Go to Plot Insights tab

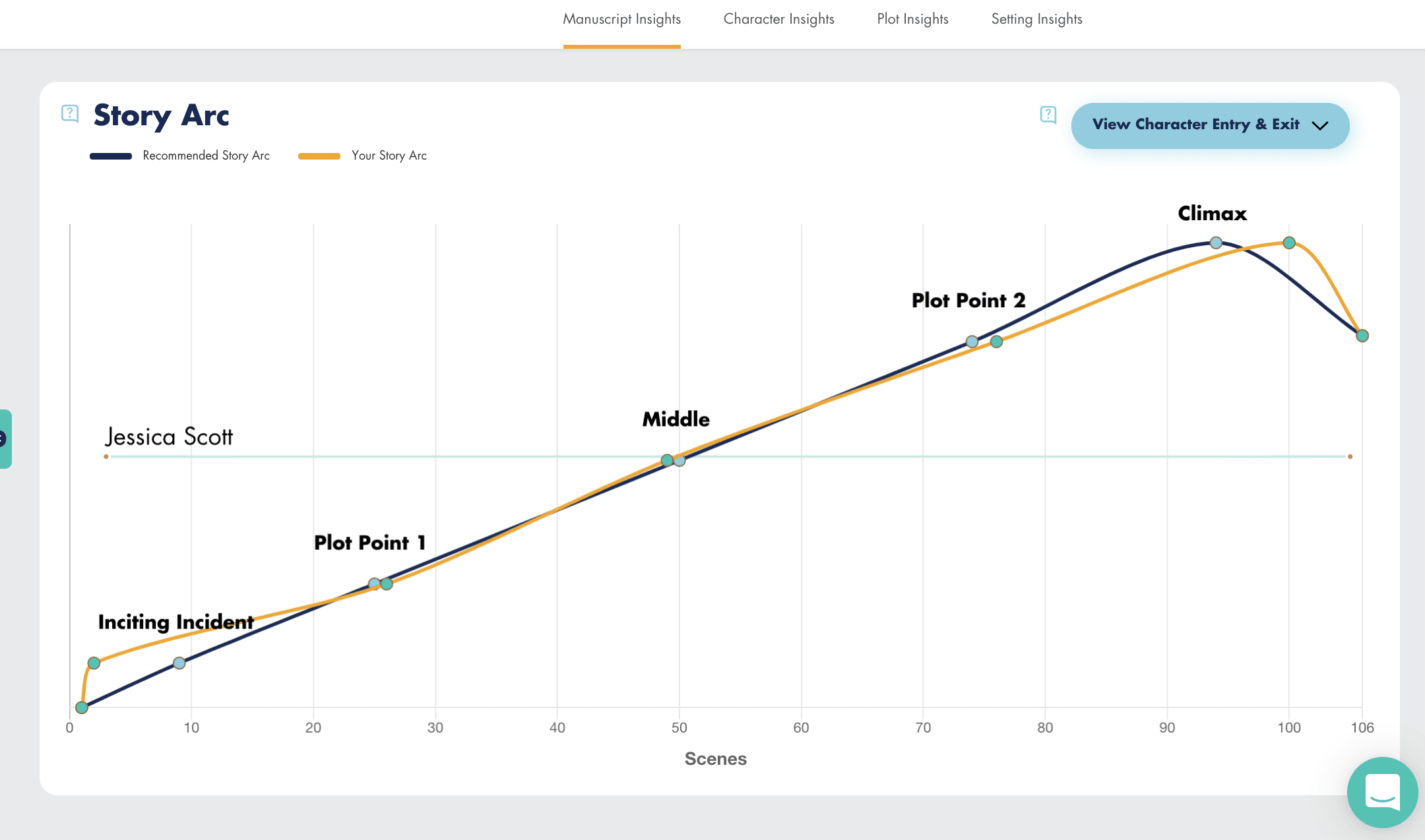click(x=912, y=20)
